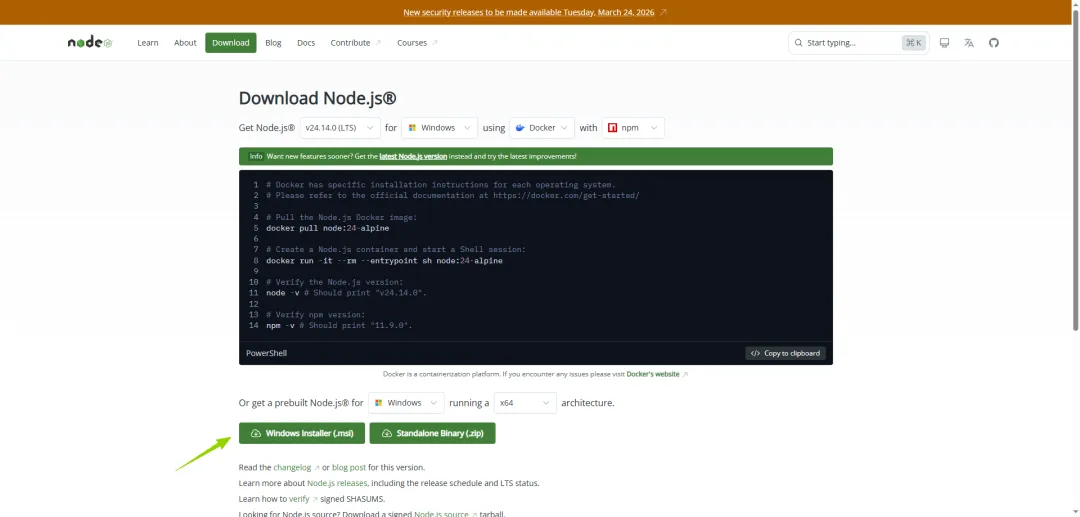1080x517 pixels.
Task: Click the 'docker pull node:24-alpine' code line
Action: click(328, 228)
